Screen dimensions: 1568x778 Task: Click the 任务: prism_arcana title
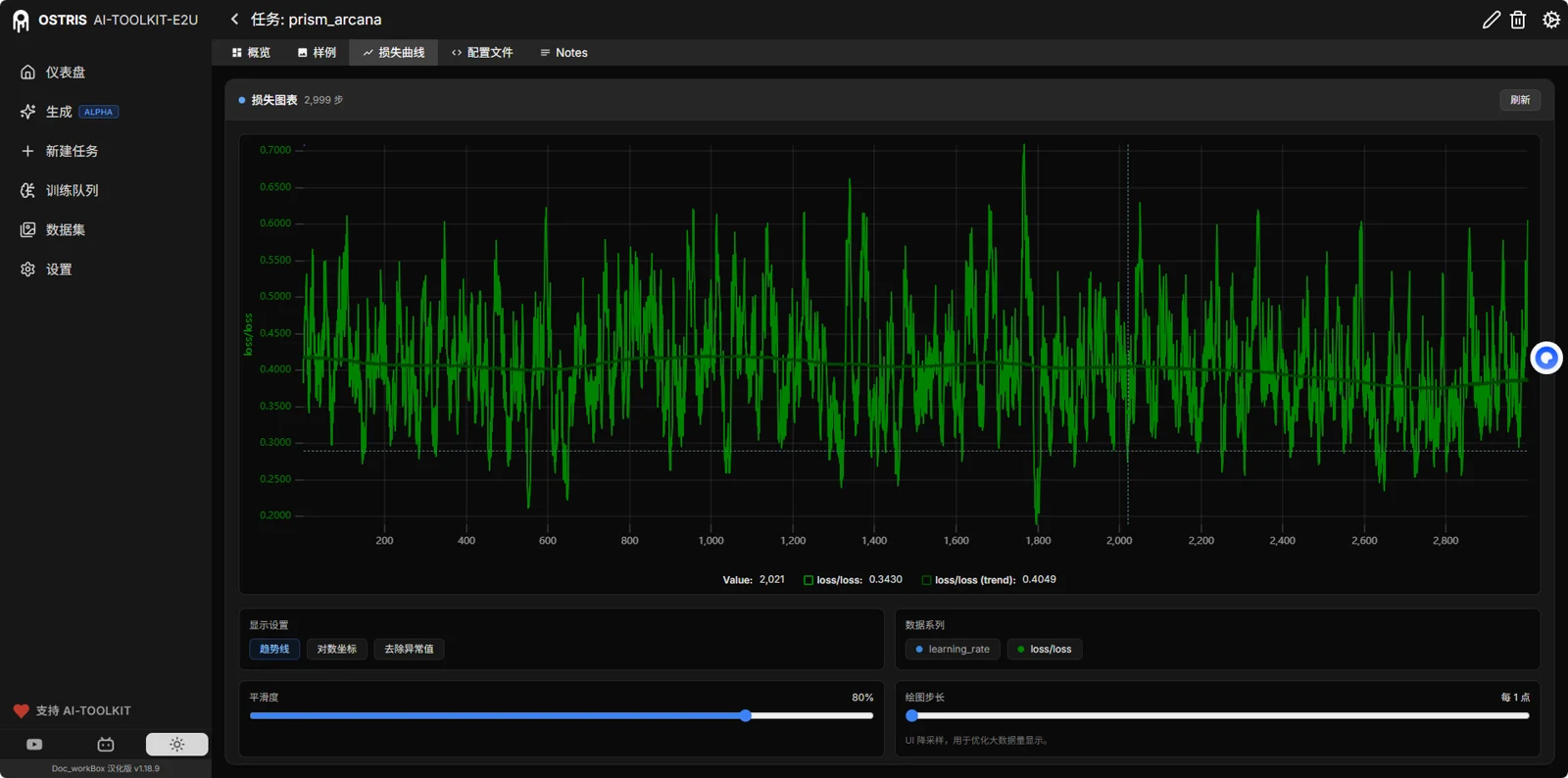[316, 20]
